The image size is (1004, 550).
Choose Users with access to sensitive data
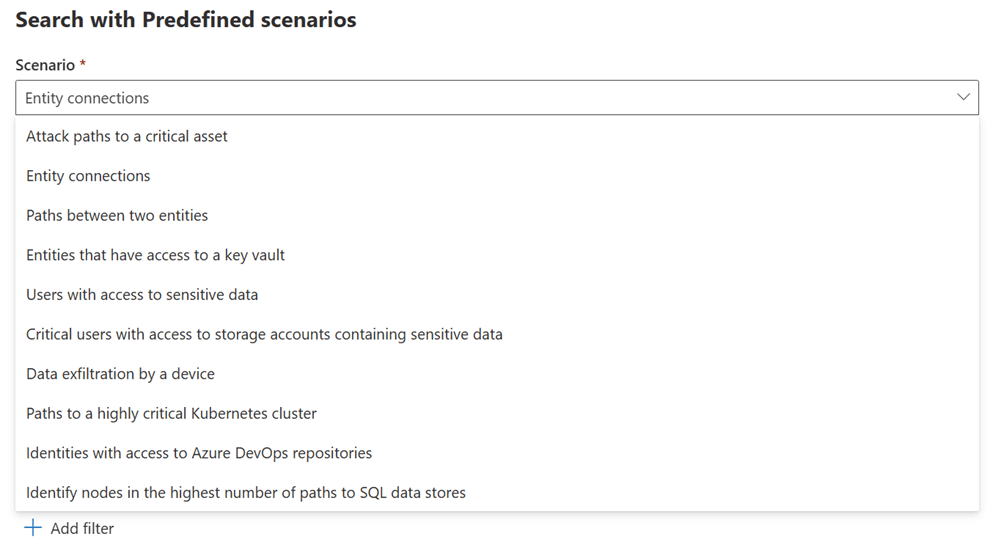pos(142,294)
